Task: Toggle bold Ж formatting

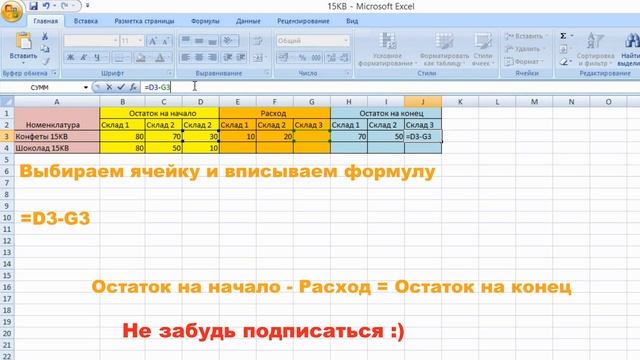Action: 71,58
